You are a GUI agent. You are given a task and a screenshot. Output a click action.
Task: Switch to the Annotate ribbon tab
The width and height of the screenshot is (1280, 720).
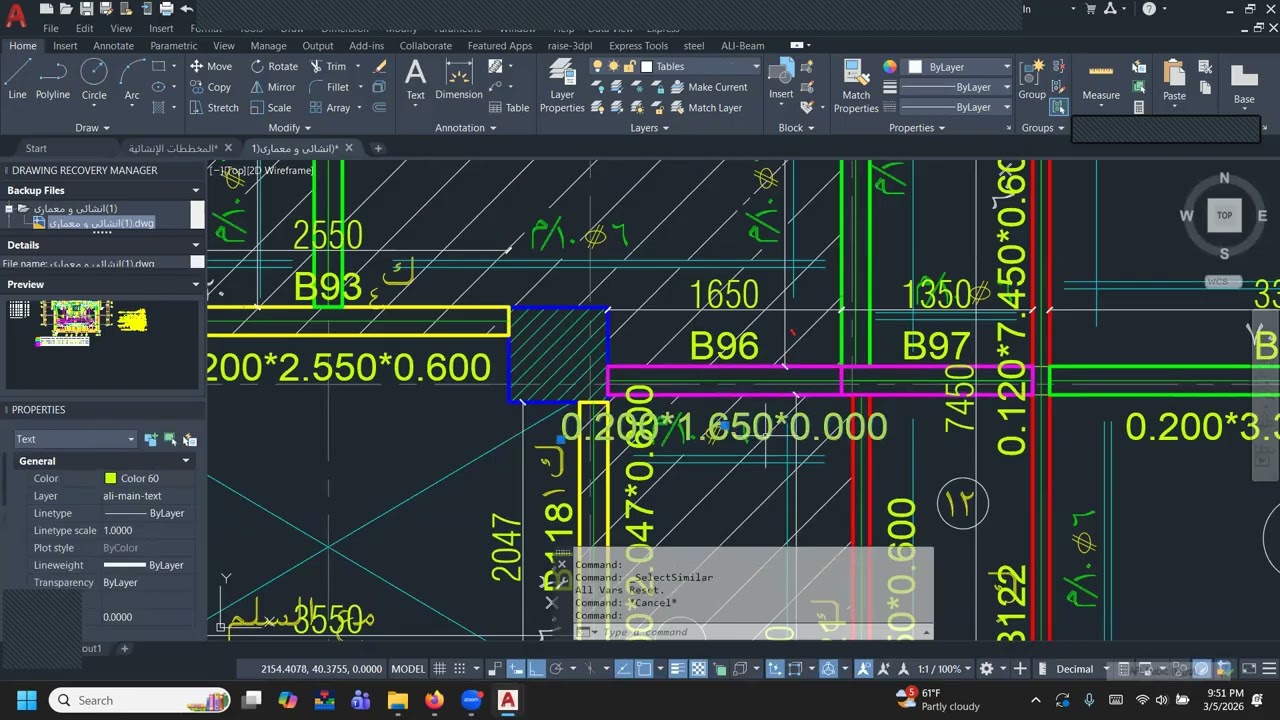[113, 46]
